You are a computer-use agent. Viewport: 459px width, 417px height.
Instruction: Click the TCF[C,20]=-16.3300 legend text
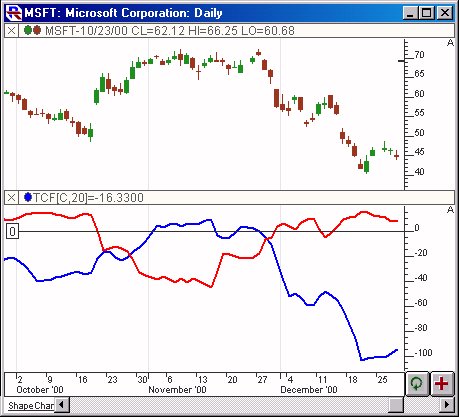pyautogui.click(x=88, y=198)
